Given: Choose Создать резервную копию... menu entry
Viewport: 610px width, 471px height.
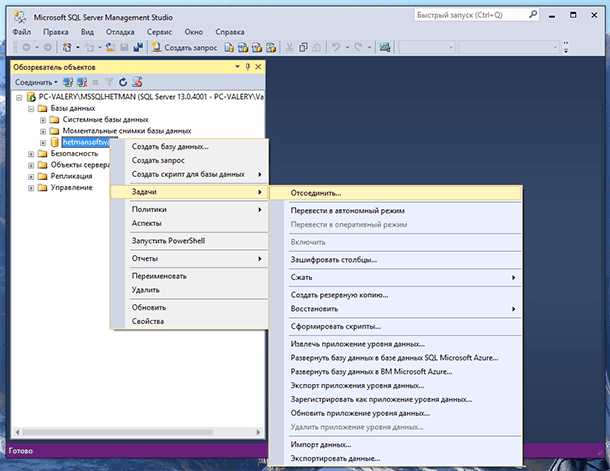Looking at the screenshot, I should 339,294.
